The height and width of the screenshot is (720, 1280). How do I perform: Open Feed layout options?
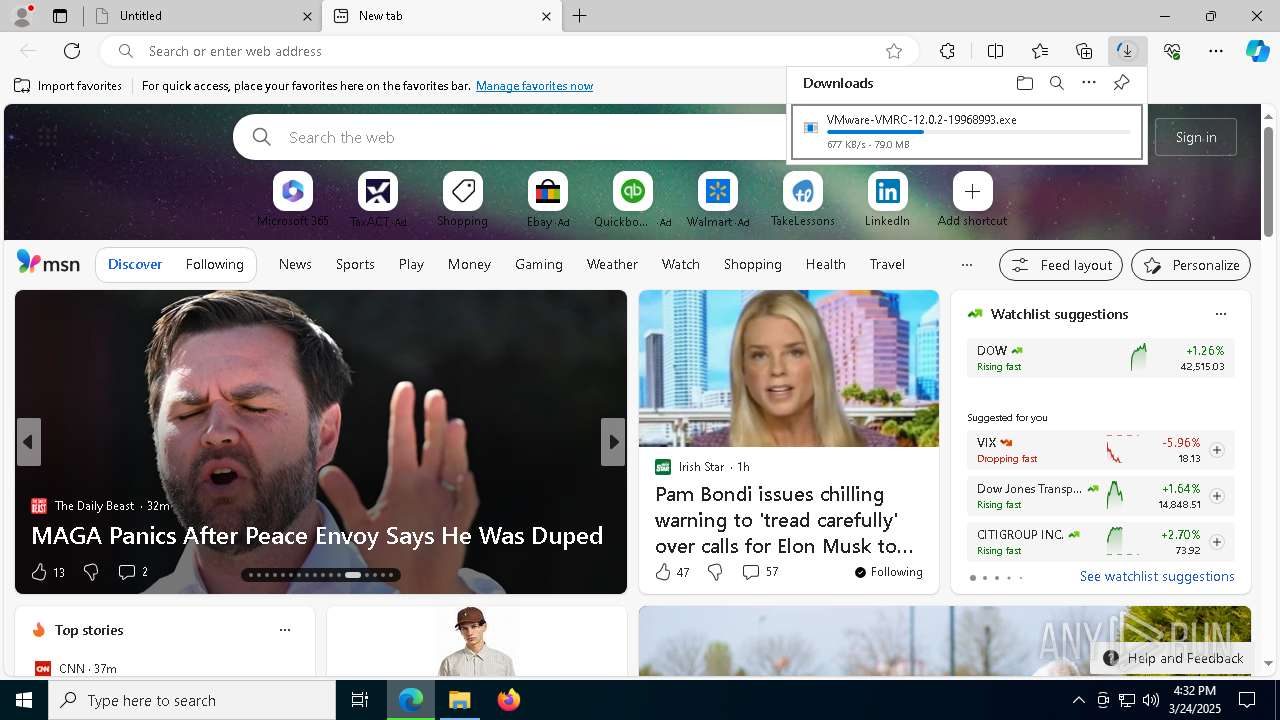click(1061, 265)
